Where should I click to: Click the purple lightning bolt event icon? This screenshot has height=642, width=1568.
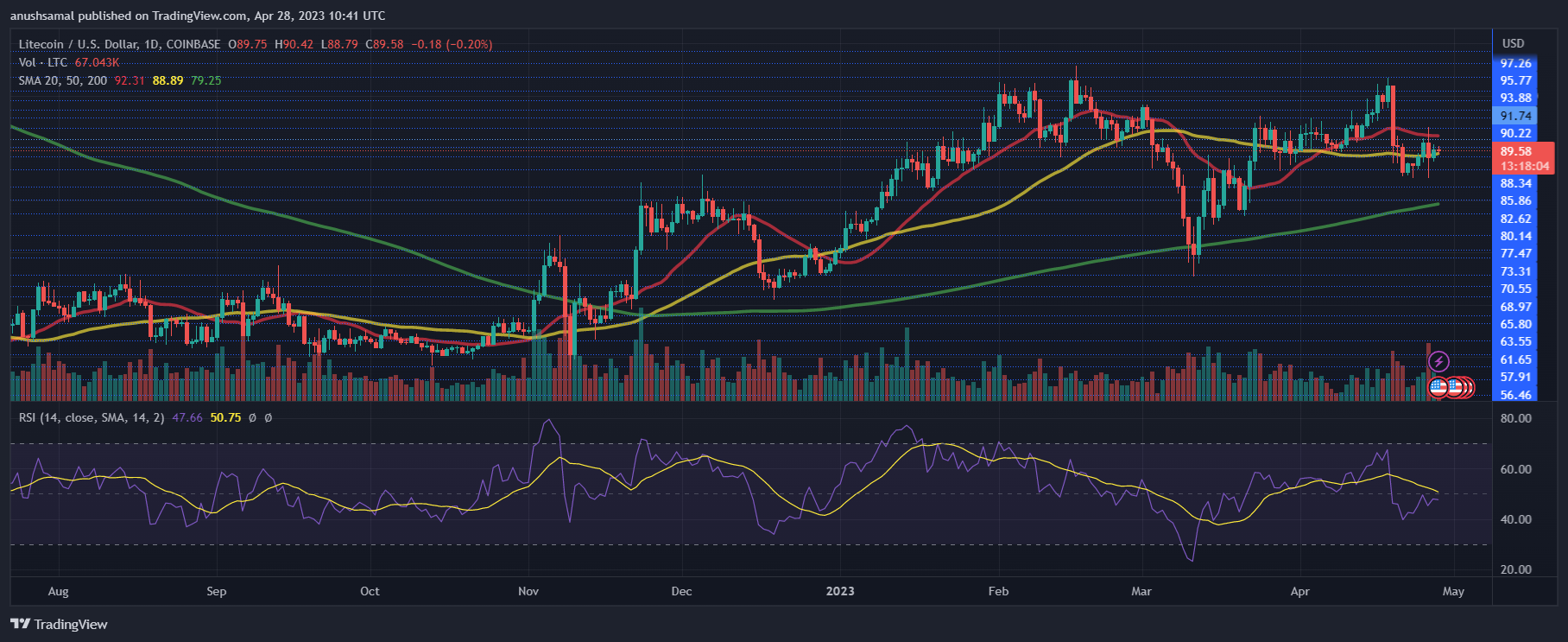coord(1438,361)
